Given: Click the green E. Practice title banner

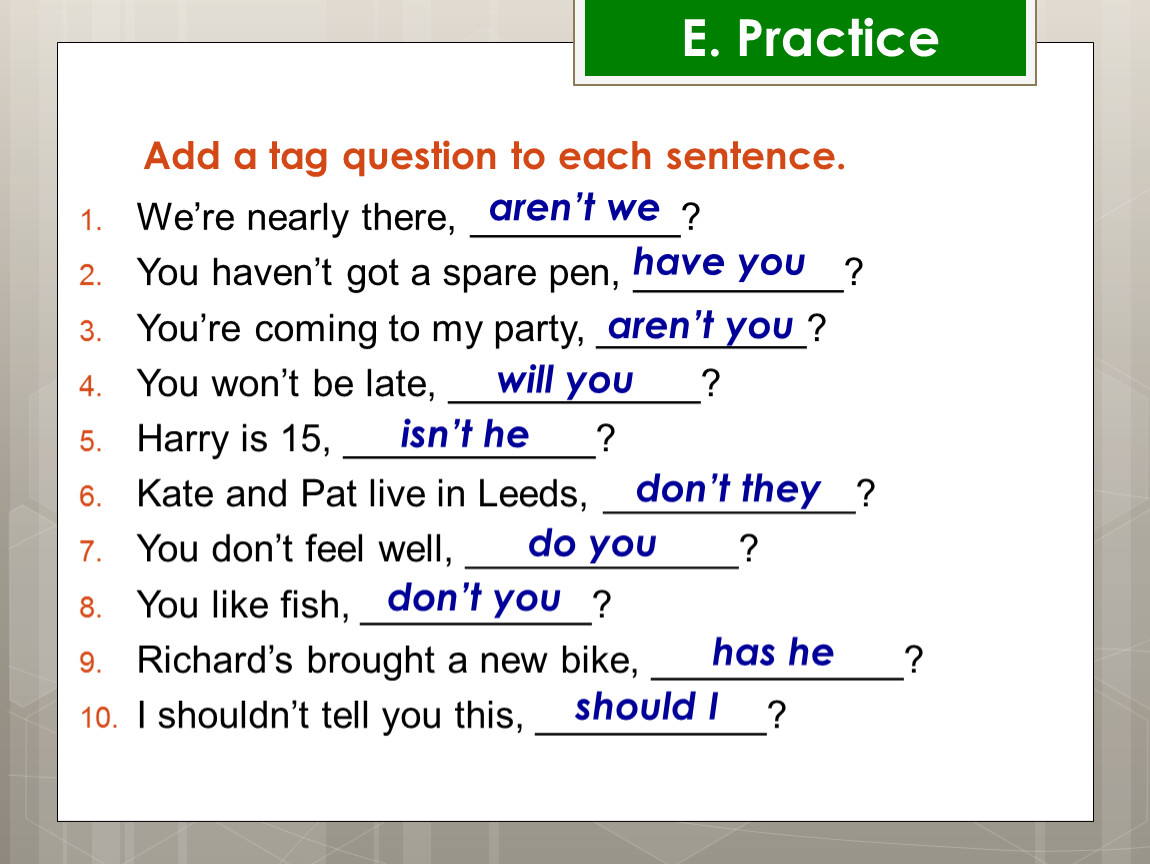Looking at the screenshot, I should click(x=805, y=38).
